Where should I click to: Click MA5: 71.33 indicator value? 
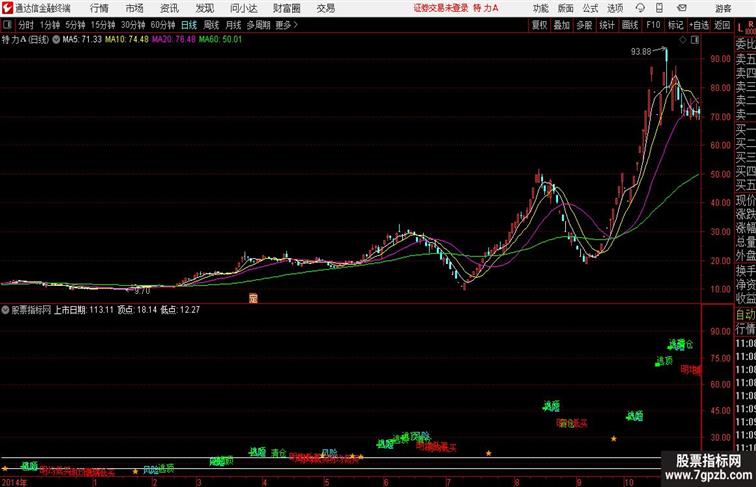pyautogui.click(x=82, y=40)
